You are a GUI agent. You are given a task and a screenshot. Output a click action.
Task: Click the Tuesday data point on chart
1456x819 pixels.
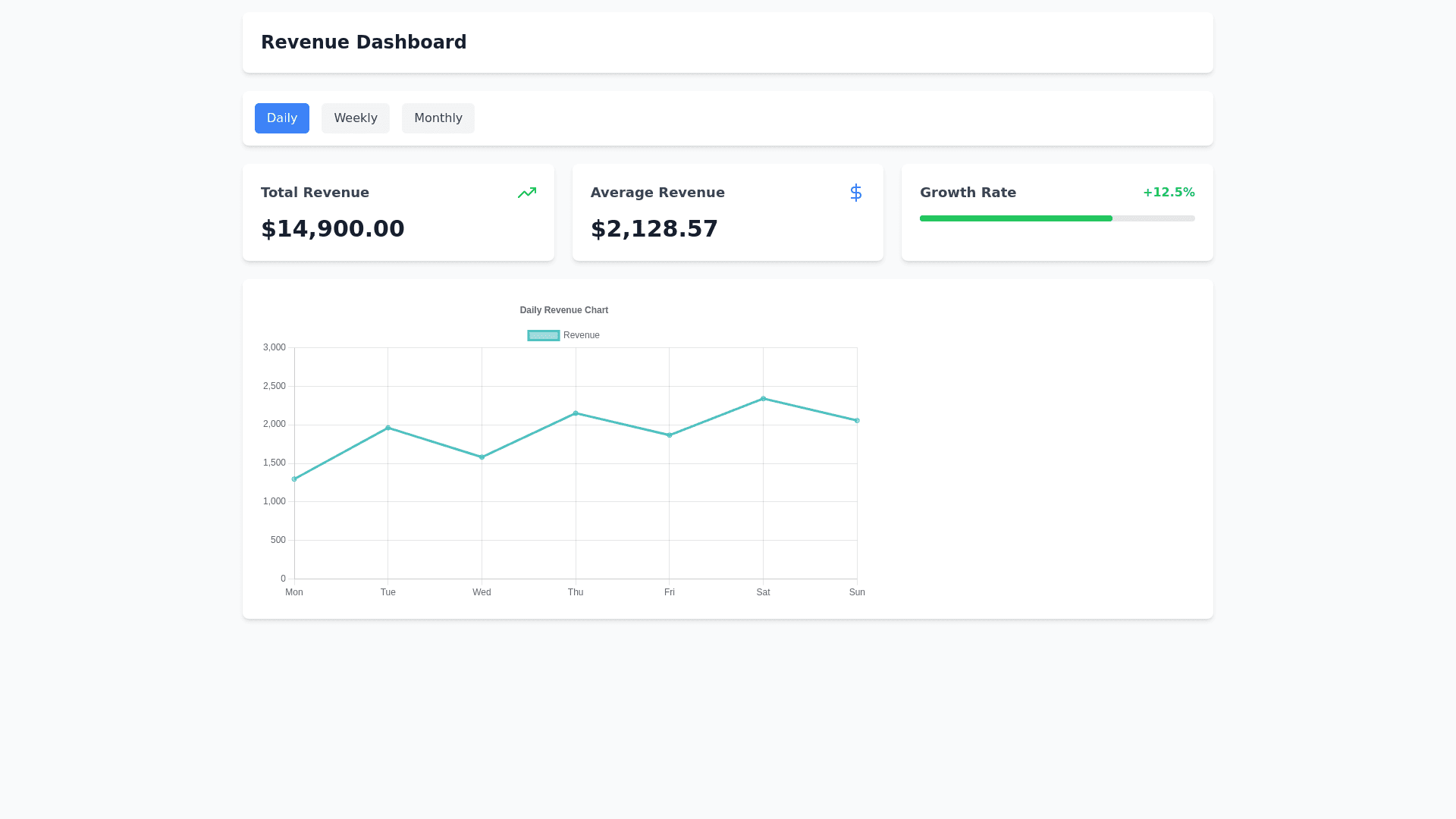point(388,428)
